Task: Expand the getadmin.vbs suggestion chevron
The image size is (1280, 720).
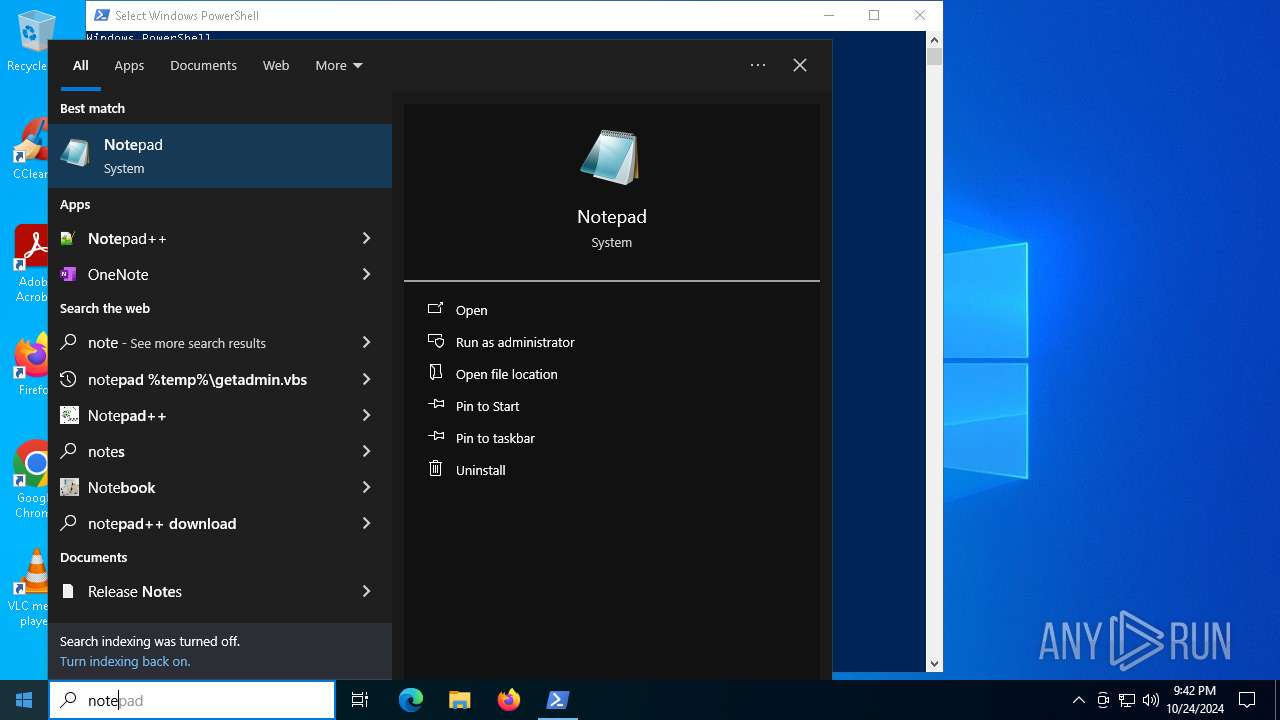Action: point(366,379)
